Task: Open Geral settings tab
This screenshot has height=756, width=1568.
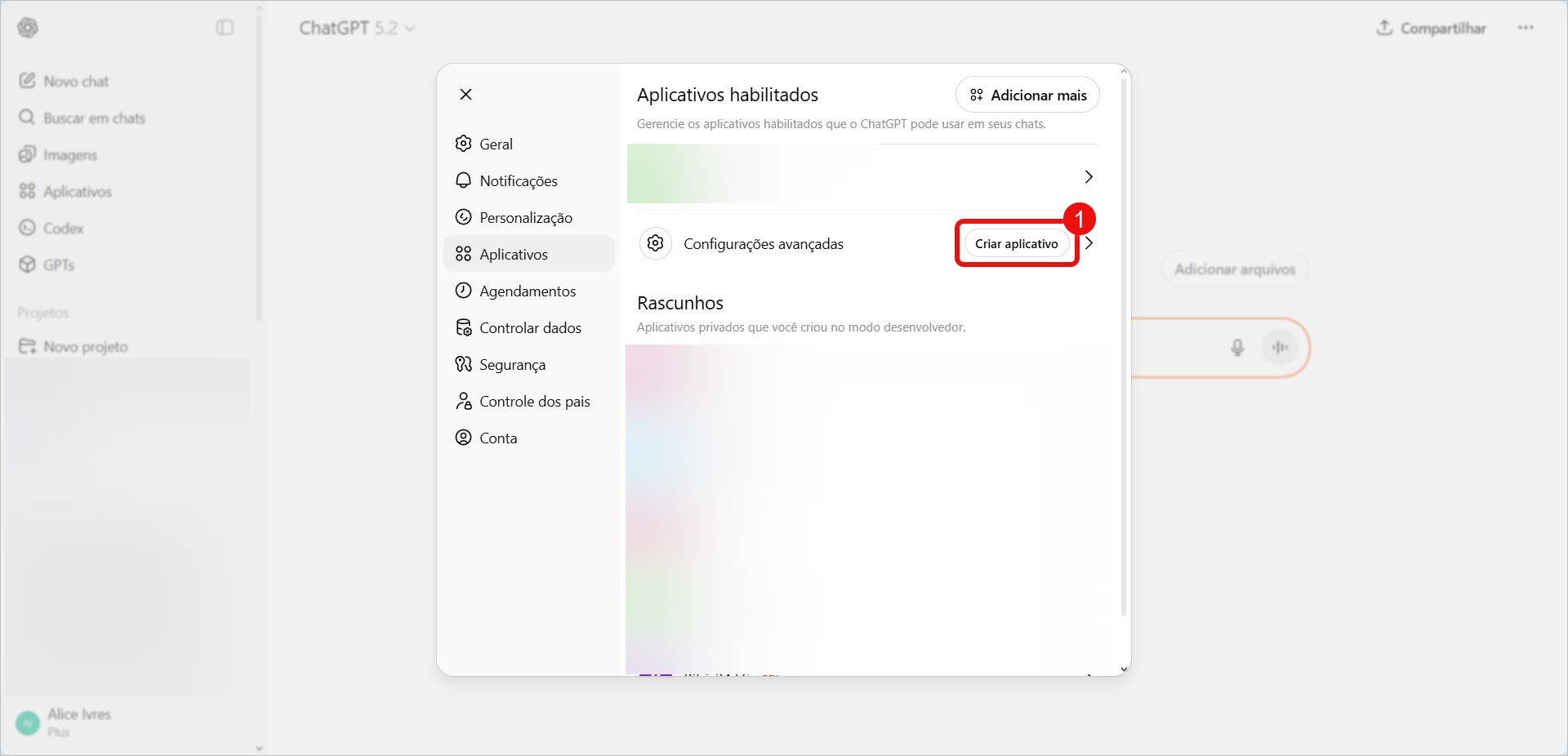Action: coord(496,145)
